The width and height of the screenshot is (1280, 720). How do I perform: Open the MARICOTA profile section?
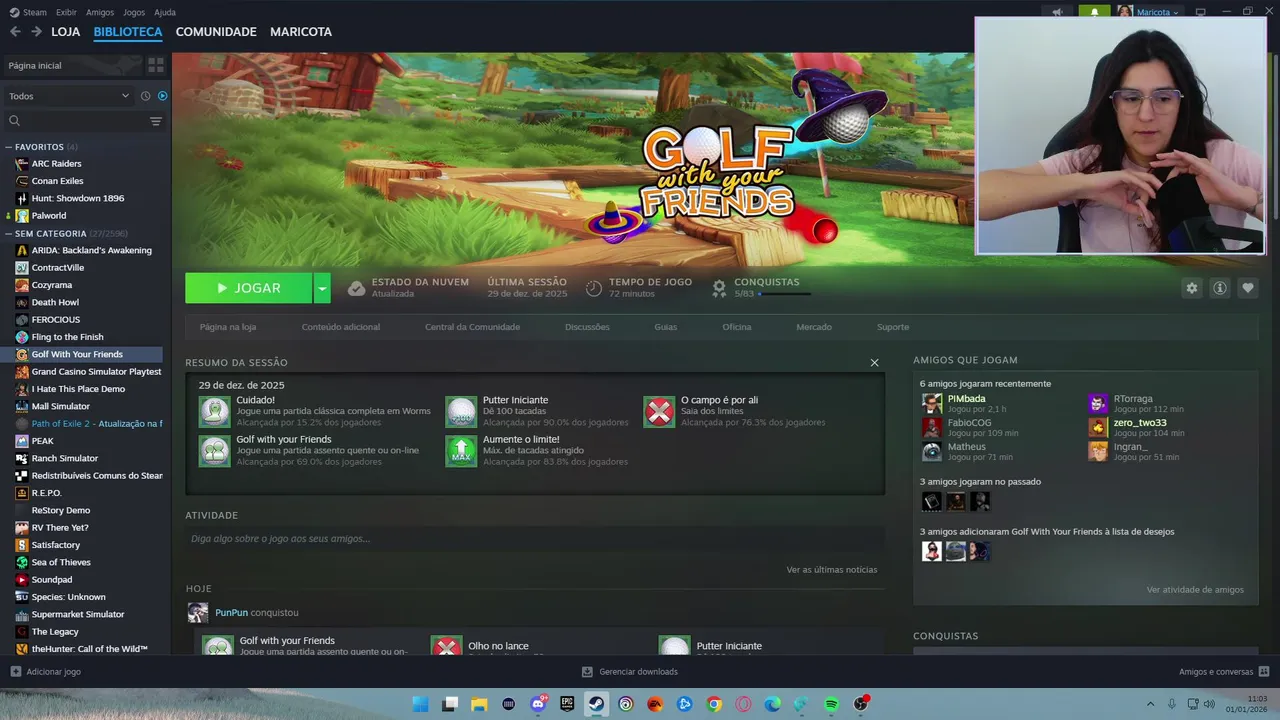tap(301, 32)
